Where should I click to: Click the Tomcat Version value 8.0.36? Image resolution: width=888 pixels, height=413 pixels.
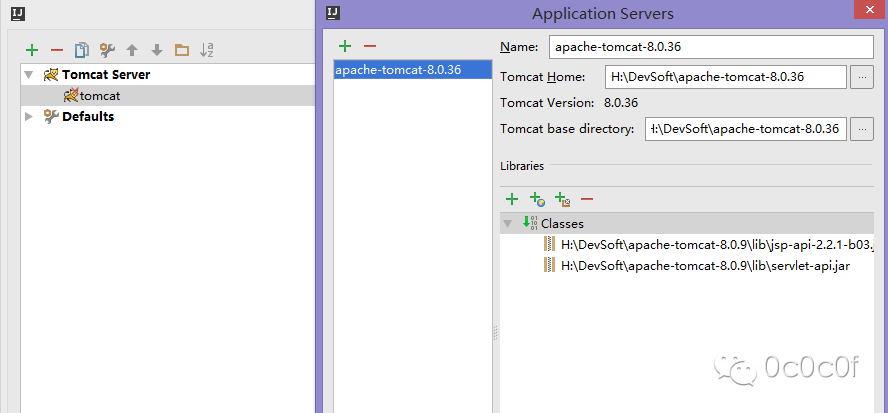coord(621,103)
